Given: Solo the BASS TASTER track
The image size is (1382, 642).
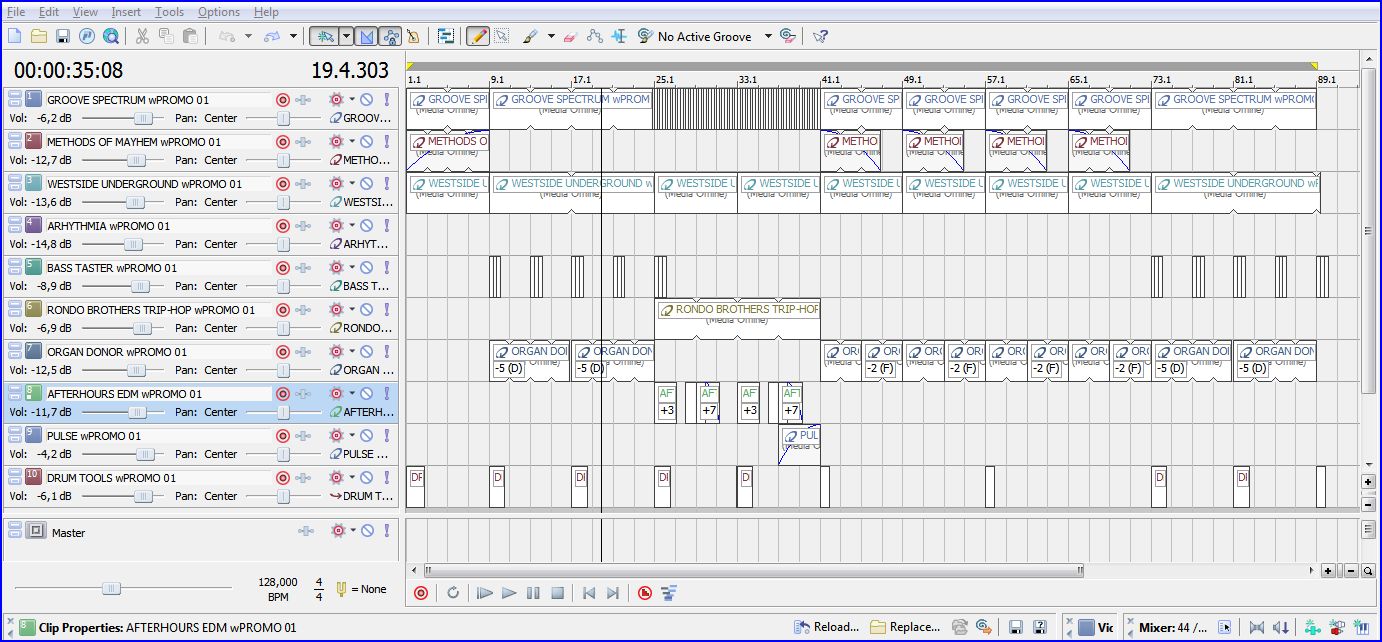Looking at the screenshot, I should click(x=387, y=268).
